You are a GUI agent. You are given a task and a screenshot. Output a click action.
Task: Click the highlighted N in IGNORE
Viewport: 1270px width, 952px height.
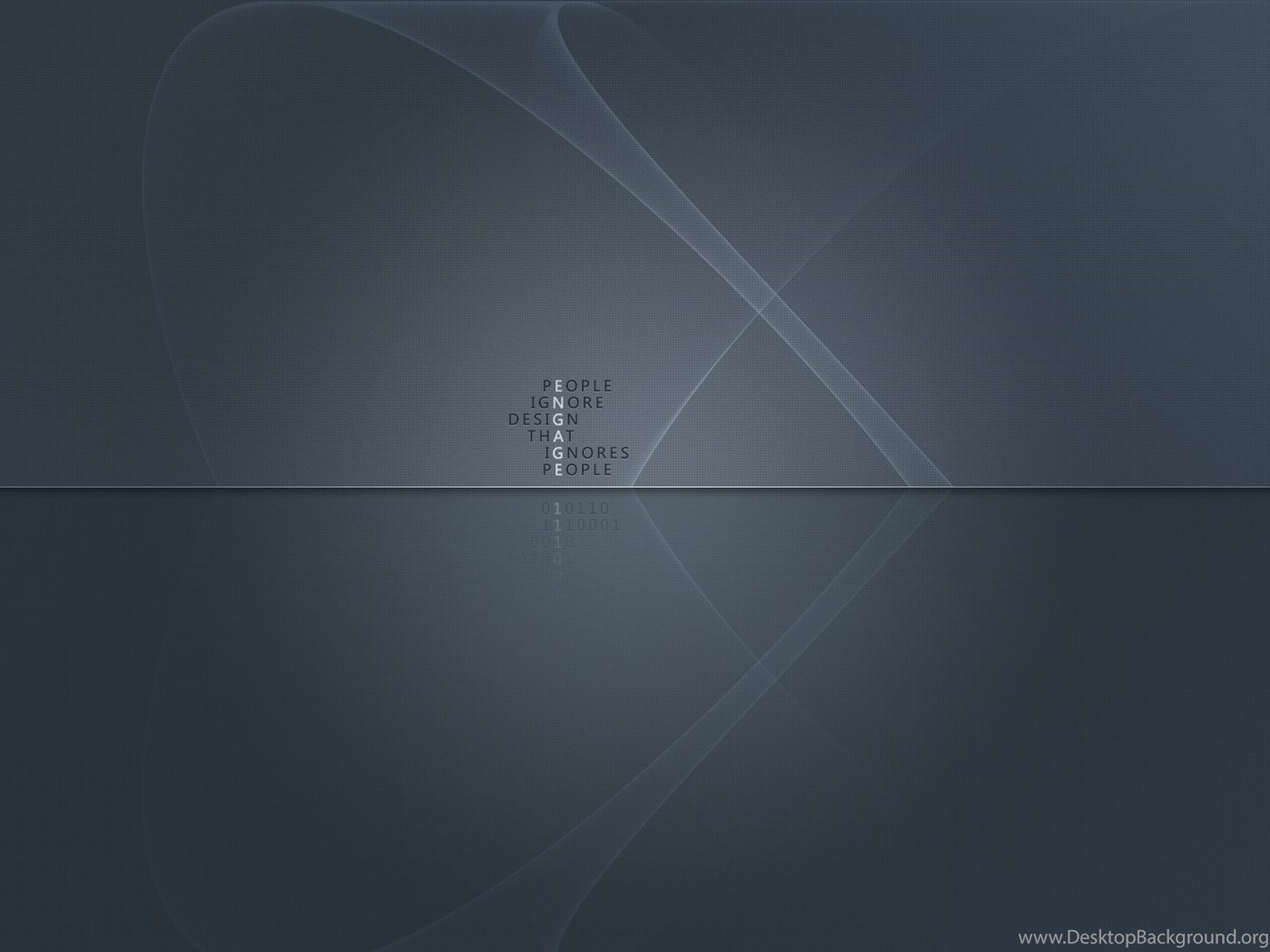(x=559, y=403)
